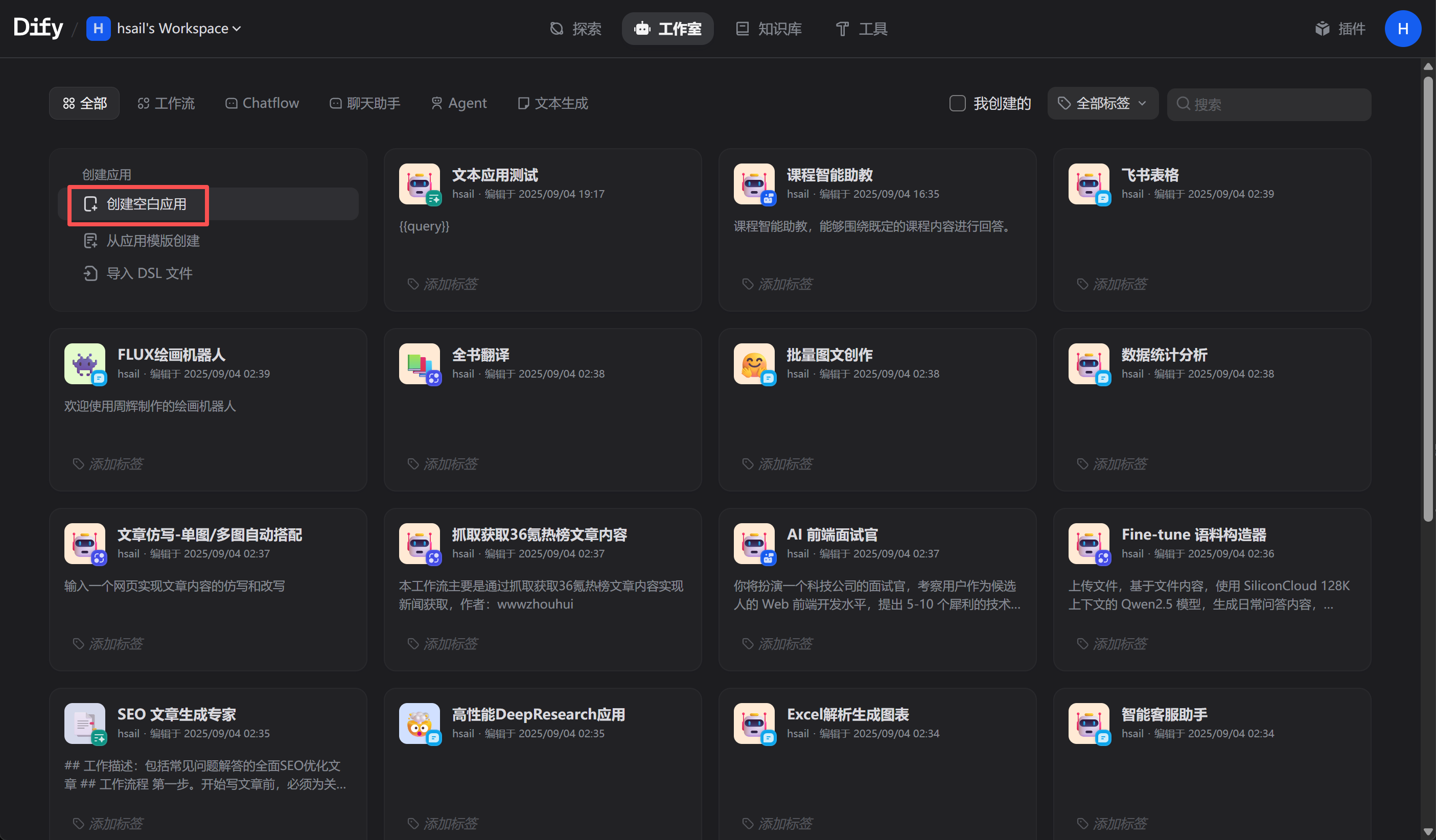Image resolution: width=1436 pixels, height=840 pixels.
Task: Open the 文本应用测试 app title
Action: click(x=495, y=175)
